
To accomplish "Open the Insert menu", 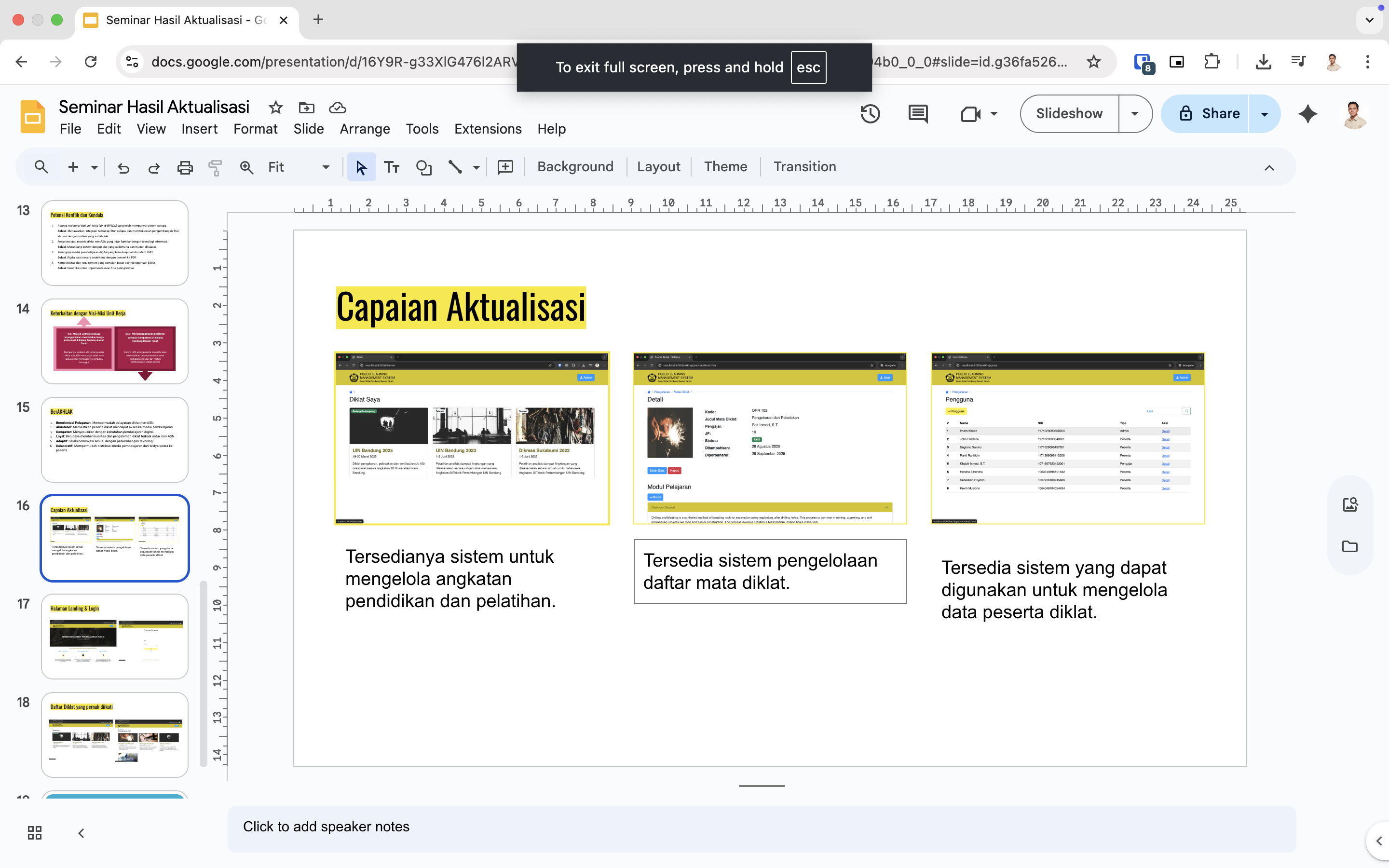I will click(199, 129).
